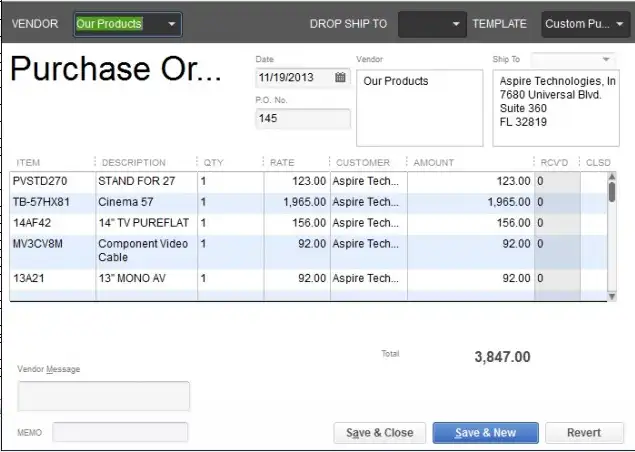Click the Revert button
Image resolution: width=635 pixels, height=452 pixels.
pos(584,433)
